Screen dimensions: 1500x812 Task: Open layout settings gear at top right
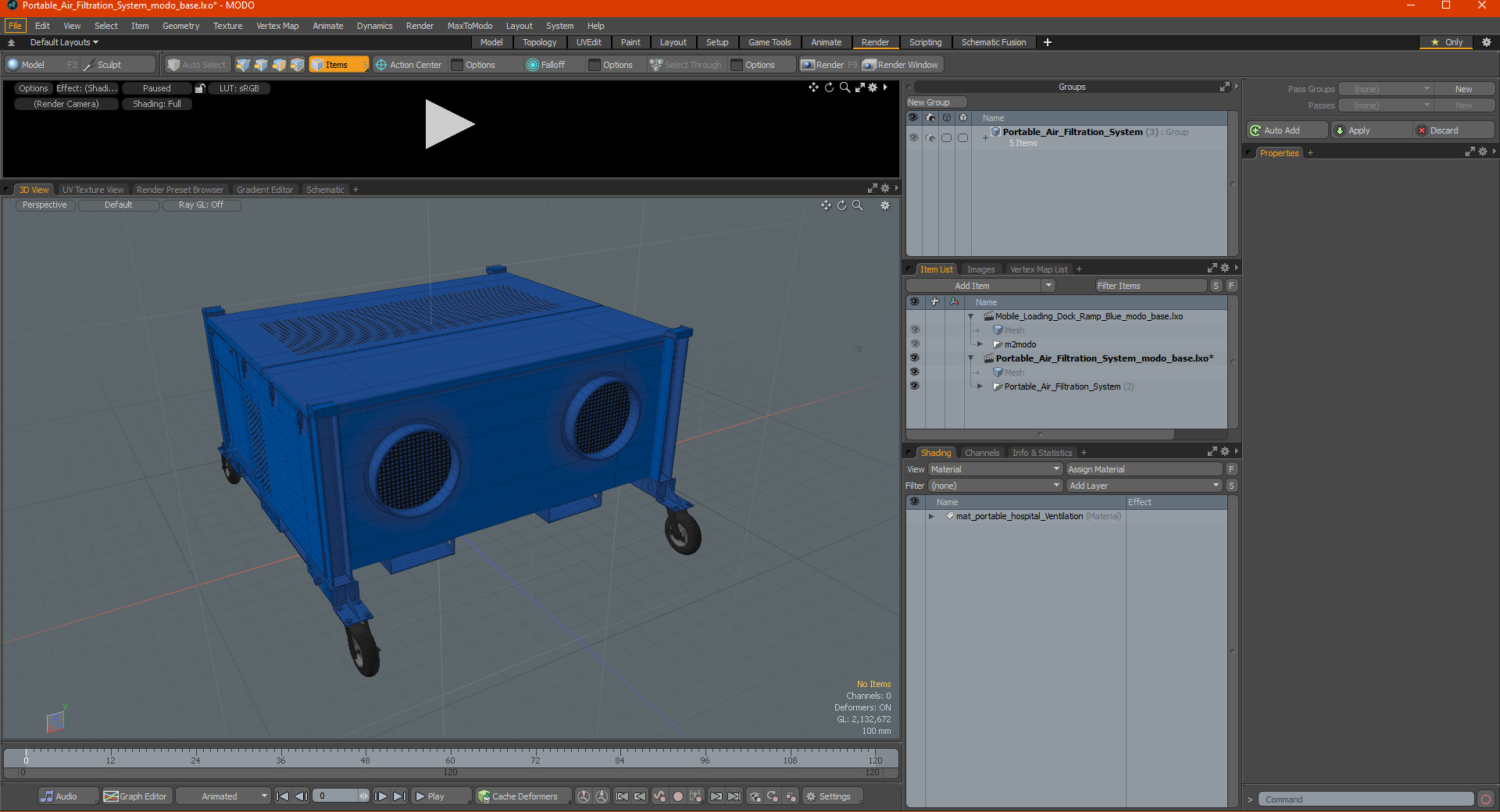[1487, 42]
